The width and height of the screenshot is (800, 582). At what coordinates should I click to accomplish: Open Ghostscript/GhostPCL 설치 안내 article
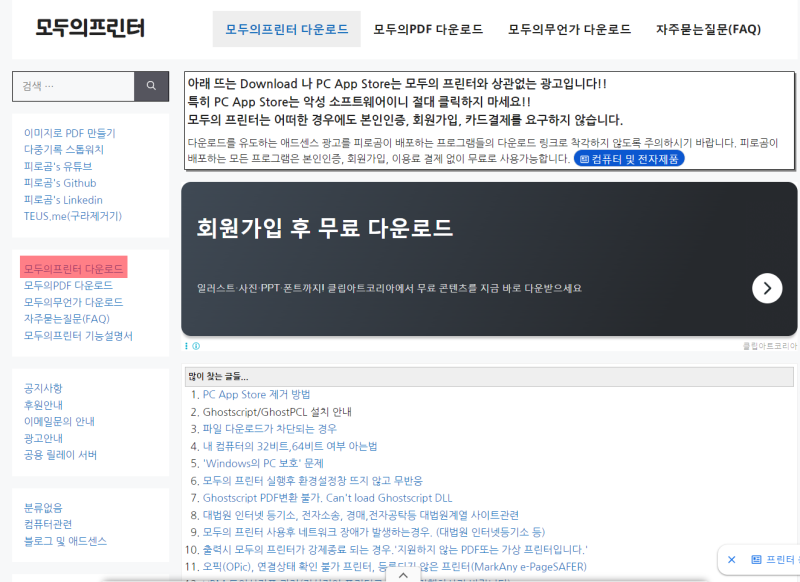(x=277, y=412)
